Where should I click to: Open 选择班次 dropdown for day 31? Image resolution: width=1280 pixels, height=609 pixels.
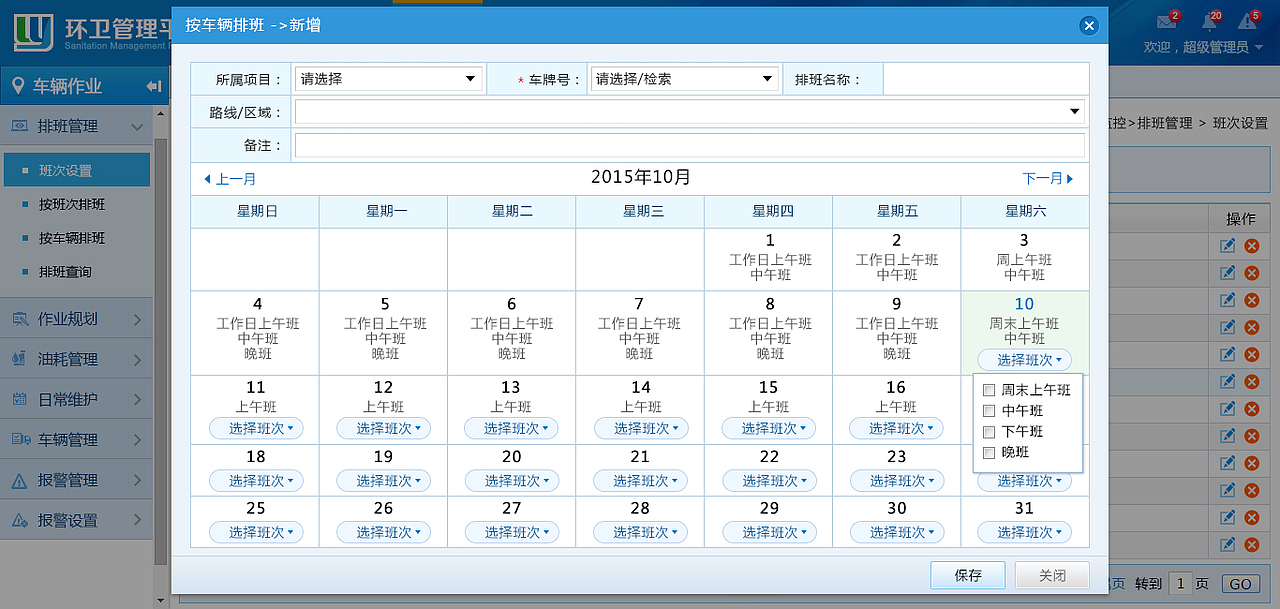[1024, 533]
